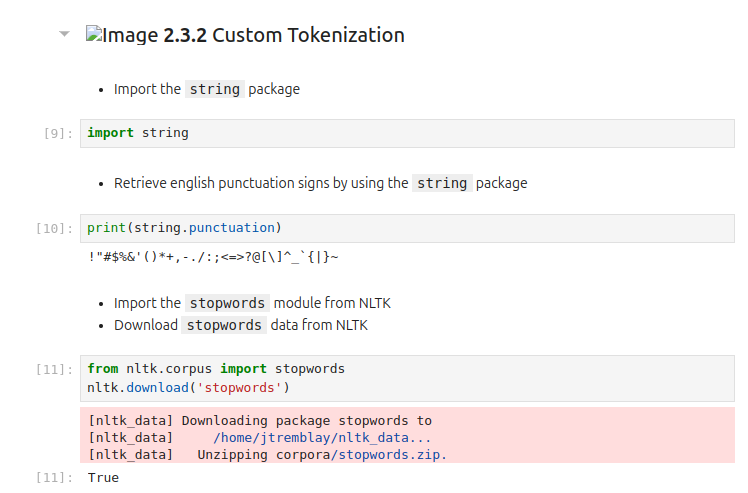Click into the 'import string' code cell

(400, 133)
